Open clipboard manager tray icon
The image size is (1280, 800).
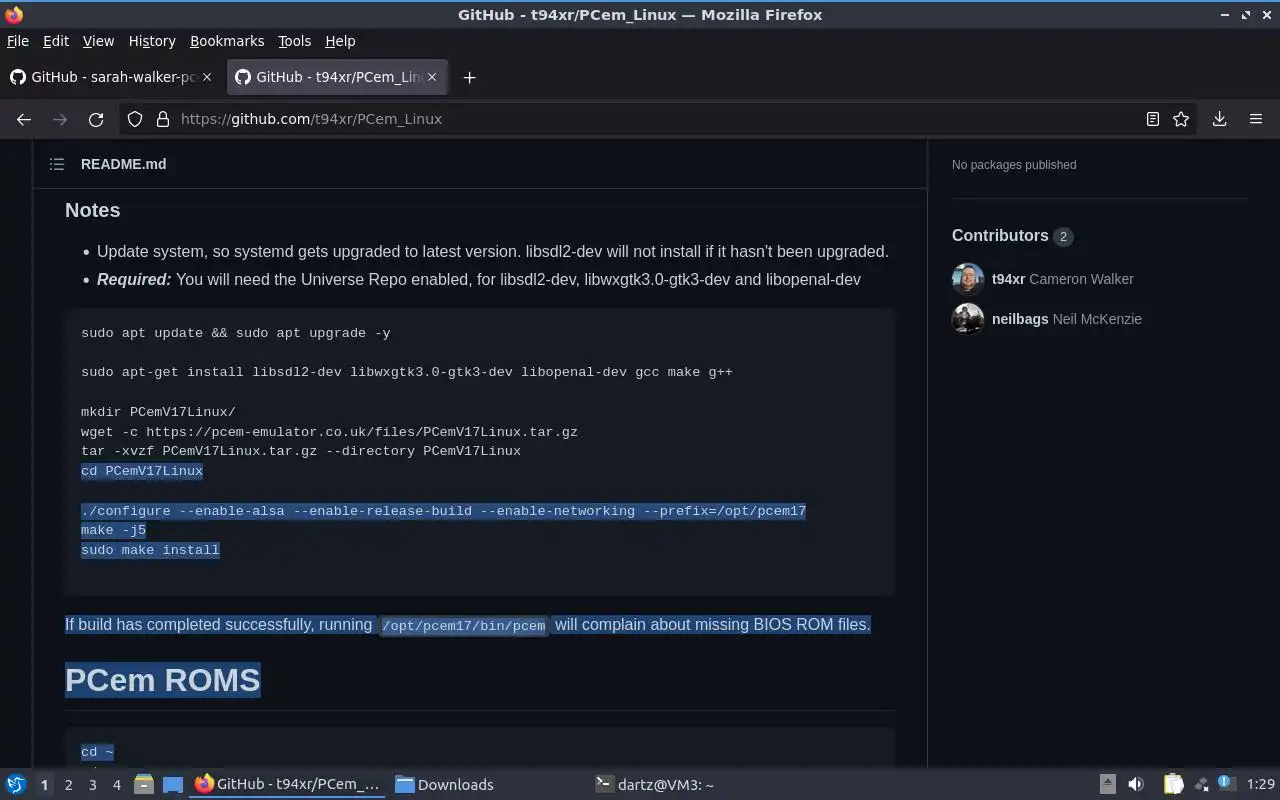pyautogui.click(x=1174, y=785)
